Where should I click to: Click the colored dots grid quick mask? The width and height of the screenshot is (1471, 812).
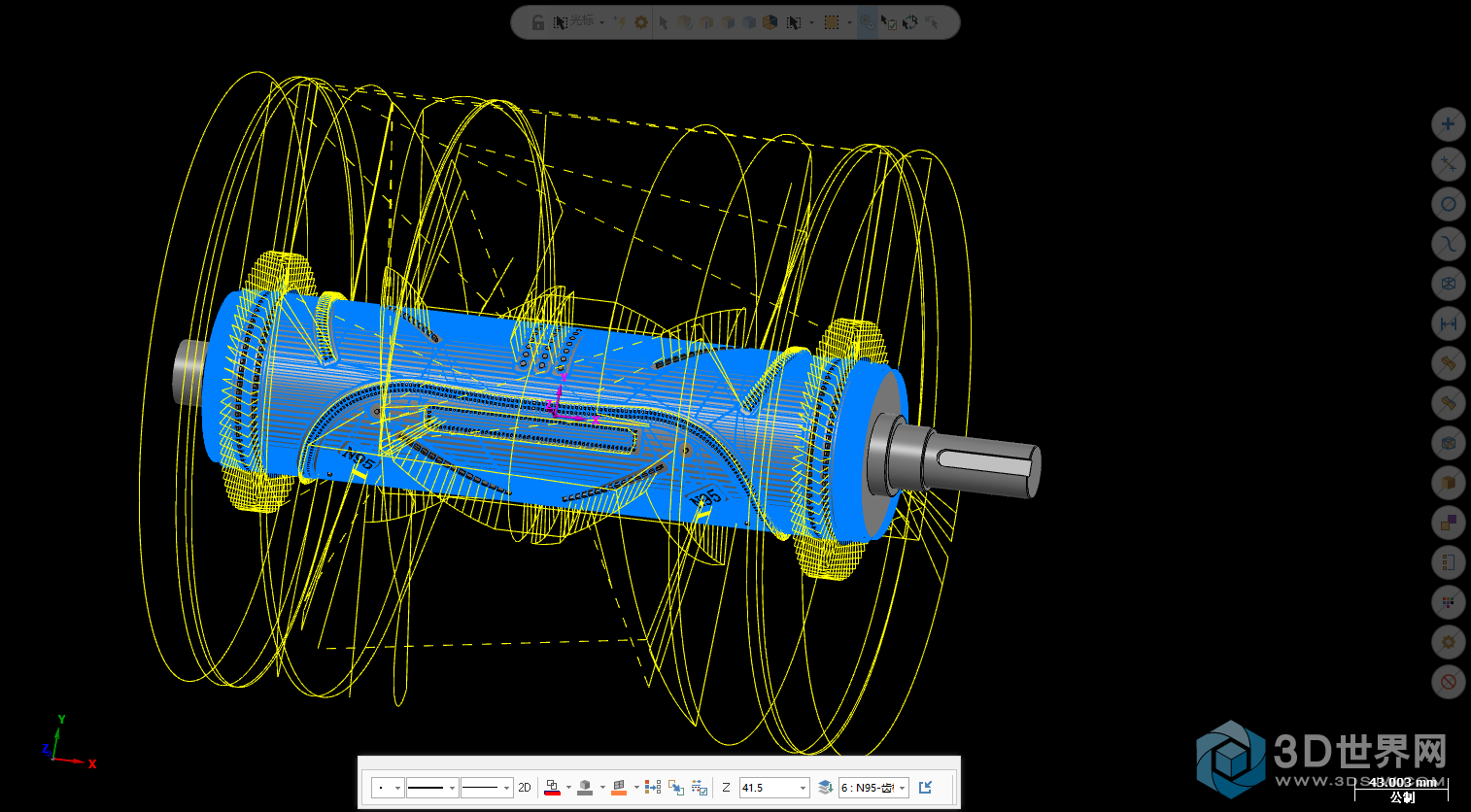tap(1448, 602)
